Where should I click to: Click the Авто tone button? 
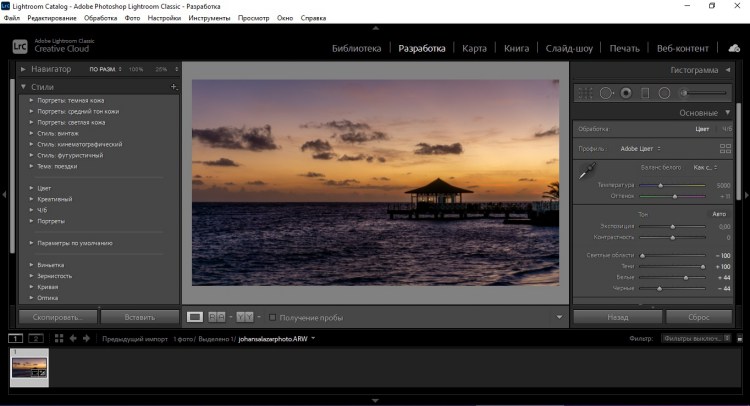[x=719, y=214]
